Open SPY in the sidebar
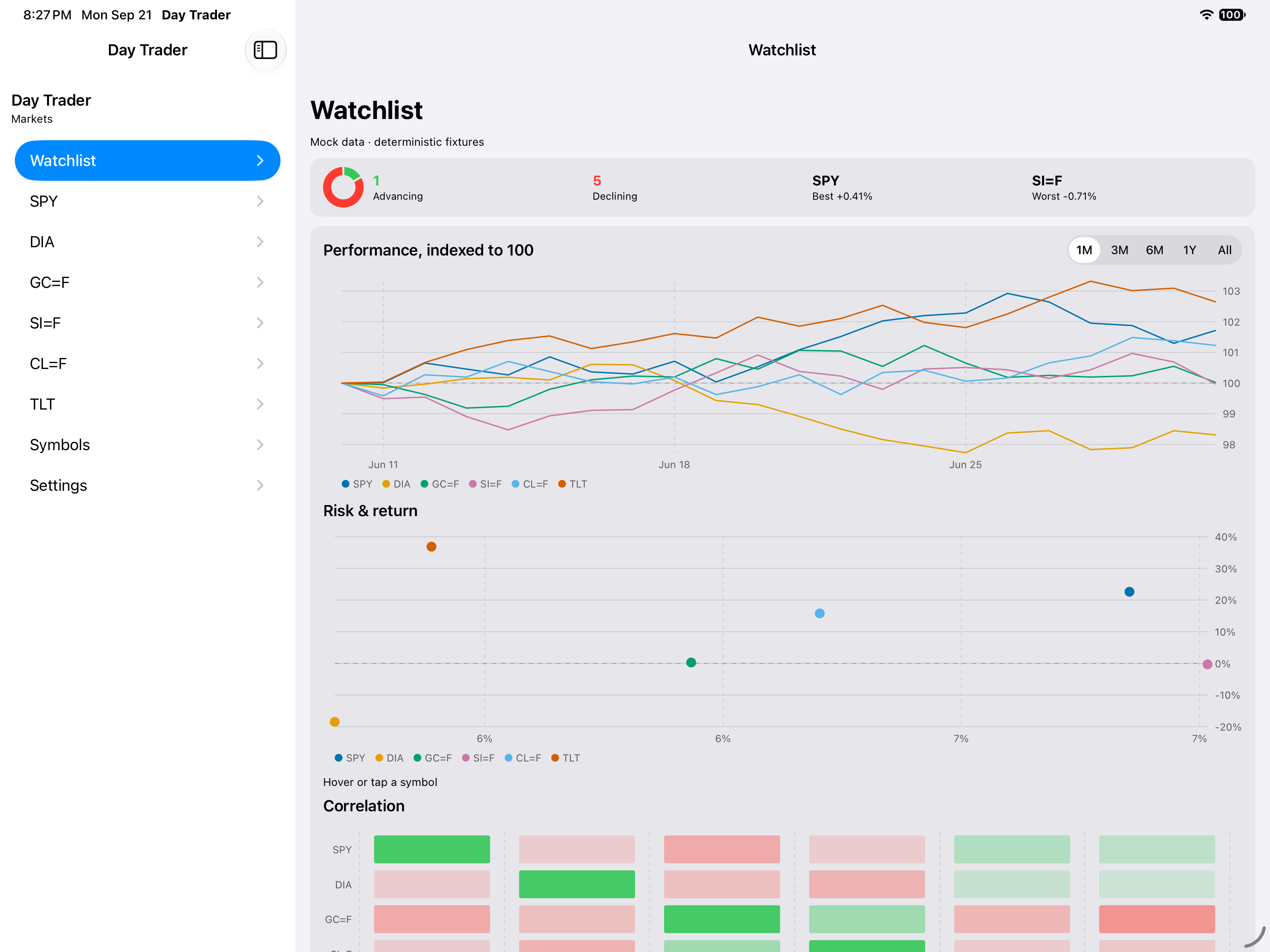Viewport: 1270px width, 952px height. tap(148, 202)
